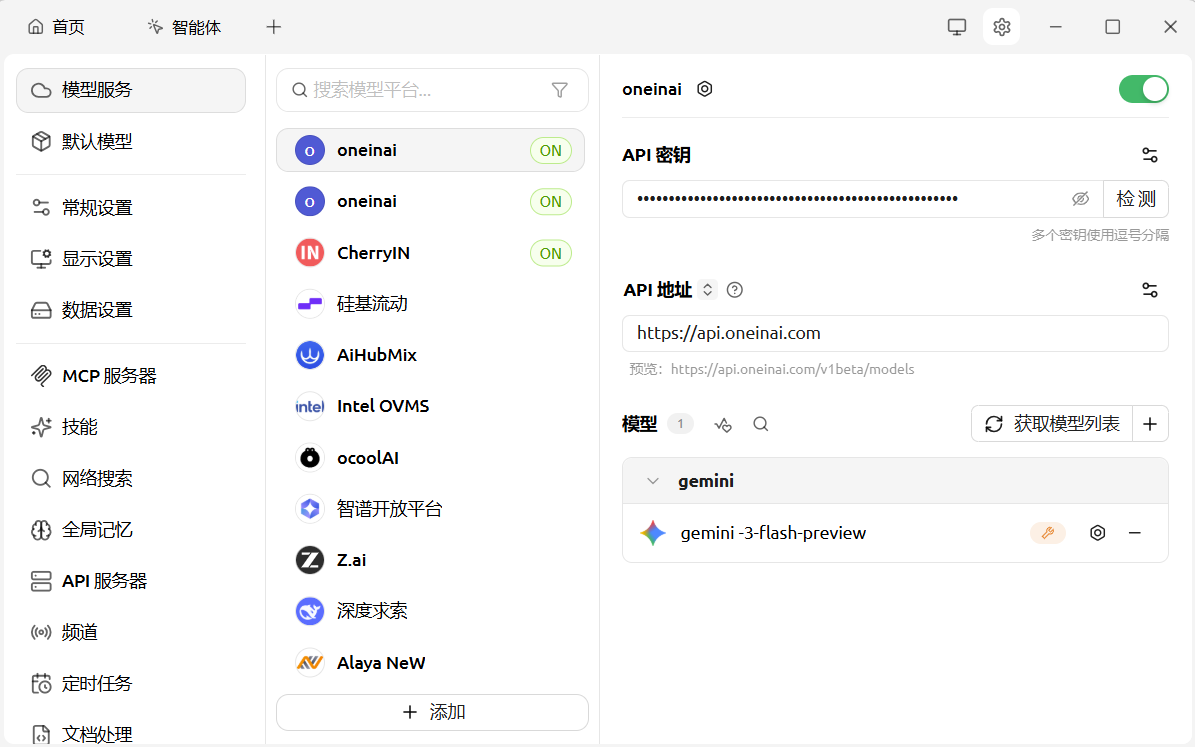This screenshot has height=747, width=1195.
Task: Open API 地址 settings sliders icon
Action: click(1150, 290)
